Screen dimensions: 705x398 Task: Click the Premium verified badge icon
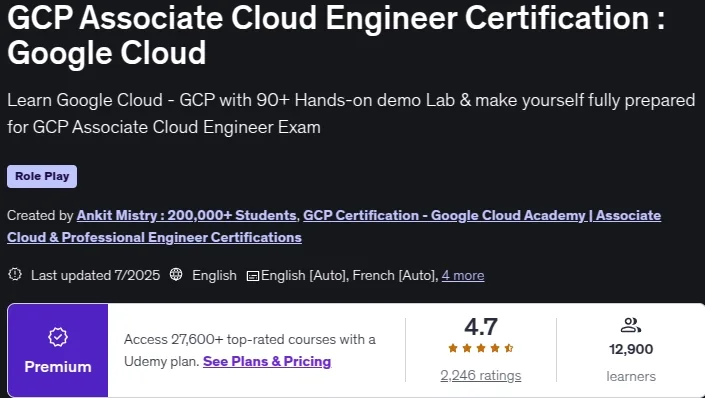click(58, 337)
